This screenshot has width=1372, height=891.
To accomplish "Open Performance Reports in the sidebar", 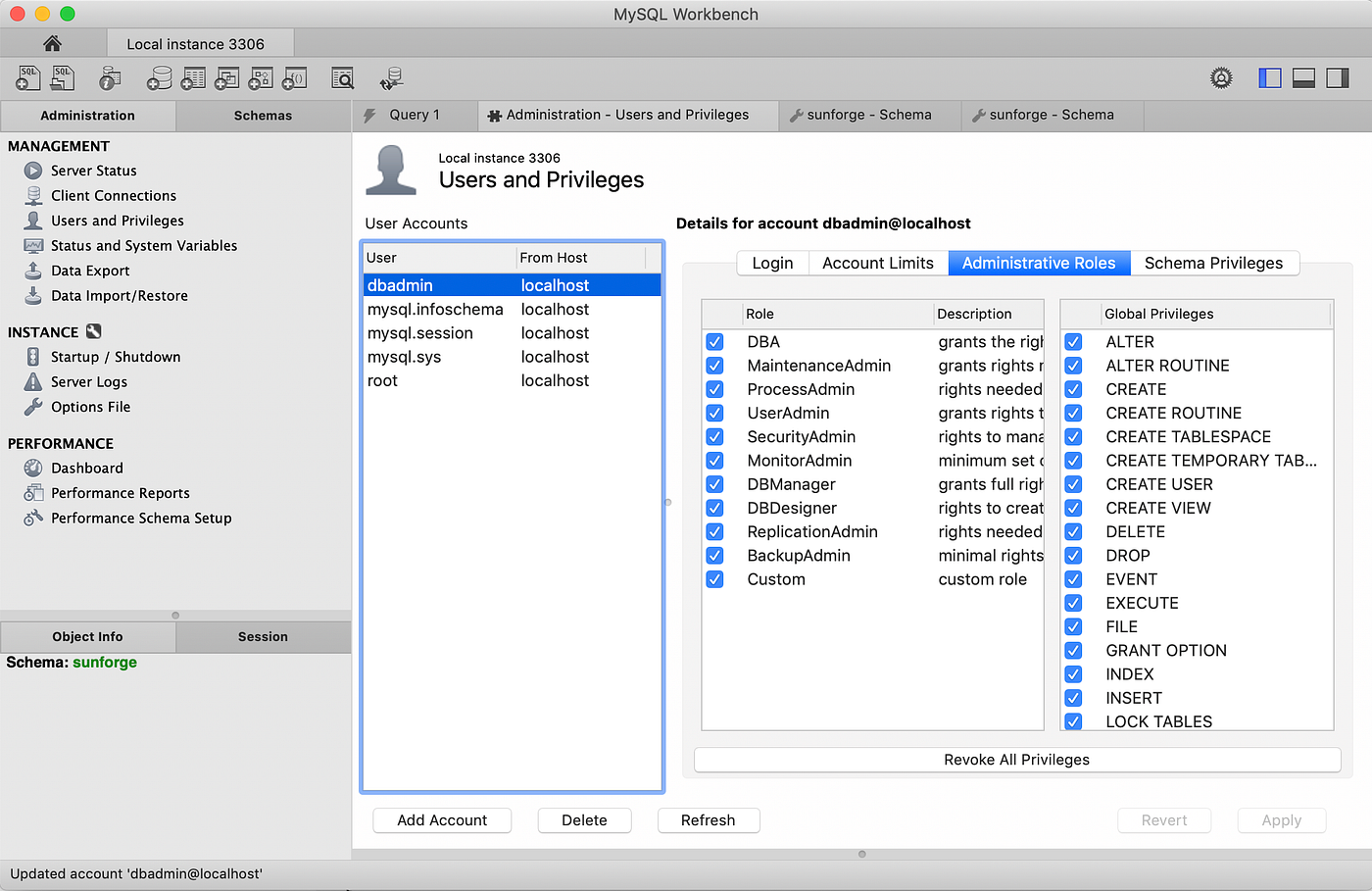I will coord(121,493).
